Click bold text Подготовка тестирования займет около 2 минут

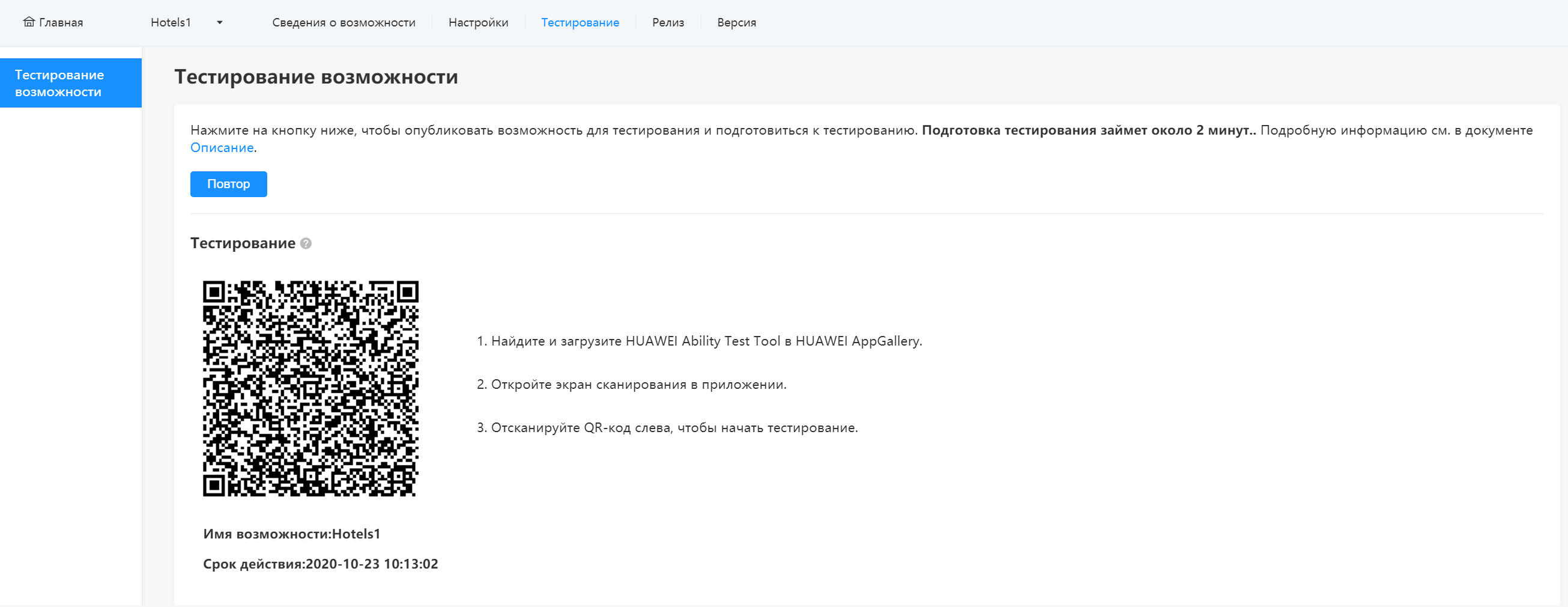[1089, 130]
